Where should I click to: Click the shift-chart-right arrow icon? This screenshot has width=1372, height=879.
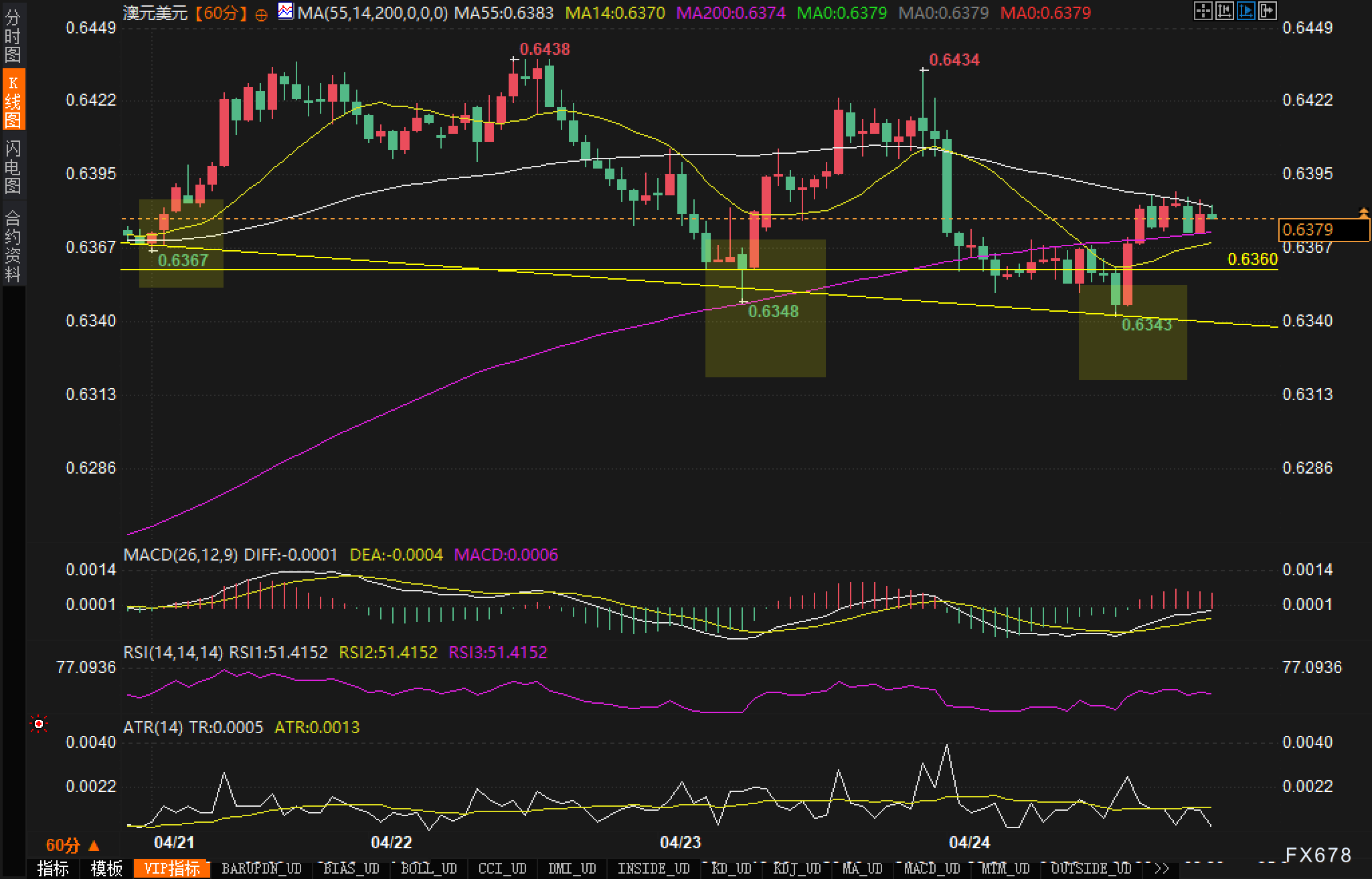1267,11
